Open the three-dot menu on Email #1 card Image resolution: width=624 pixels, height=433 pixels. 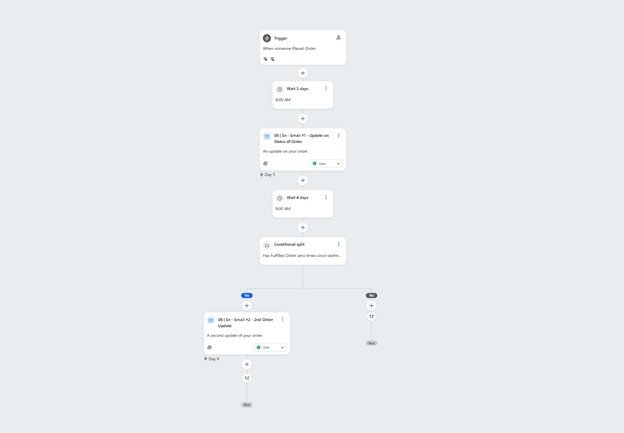pyautogui.click(x=339, y=136)
